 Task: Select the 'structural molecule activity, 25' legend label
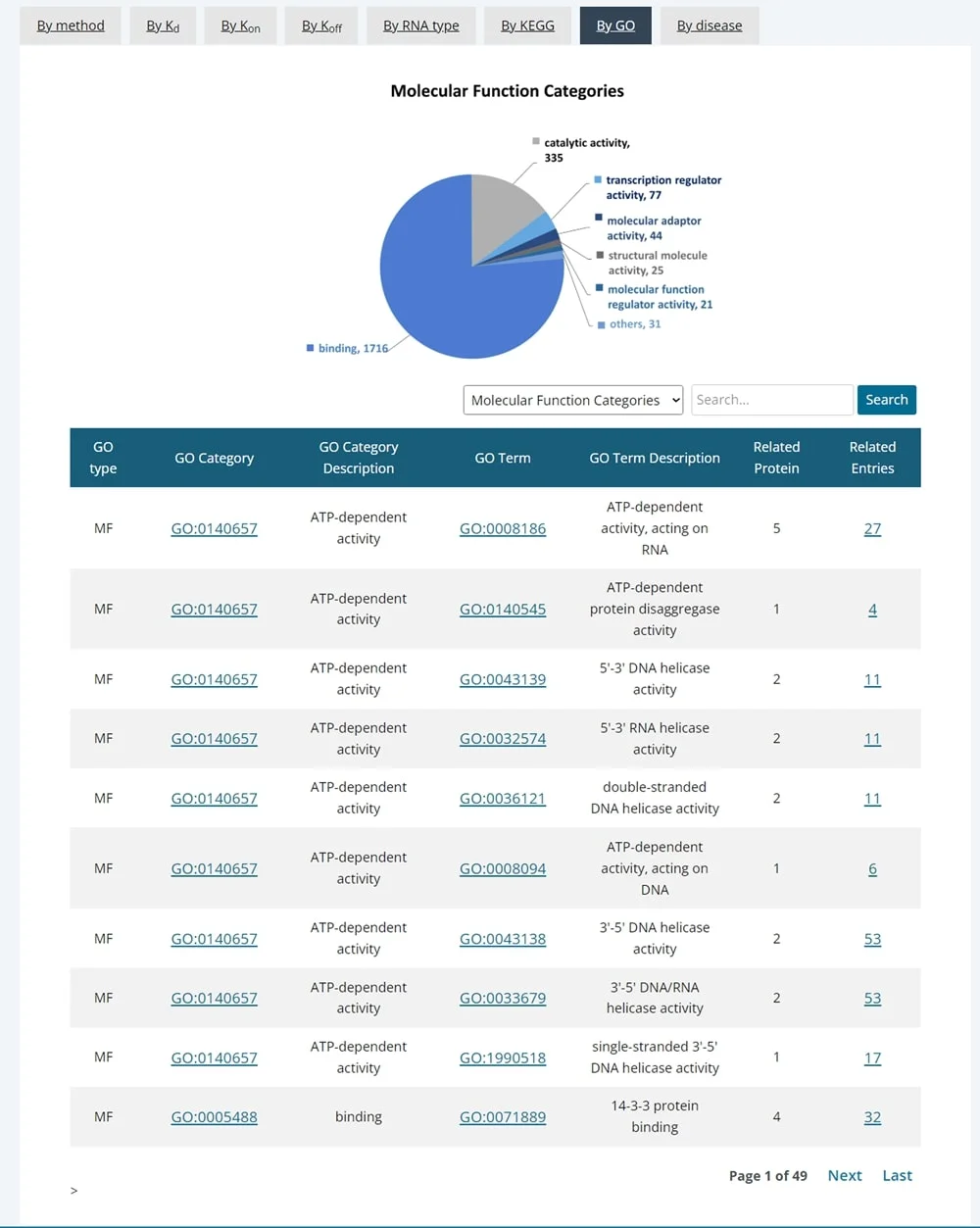(x=657, y=263)
